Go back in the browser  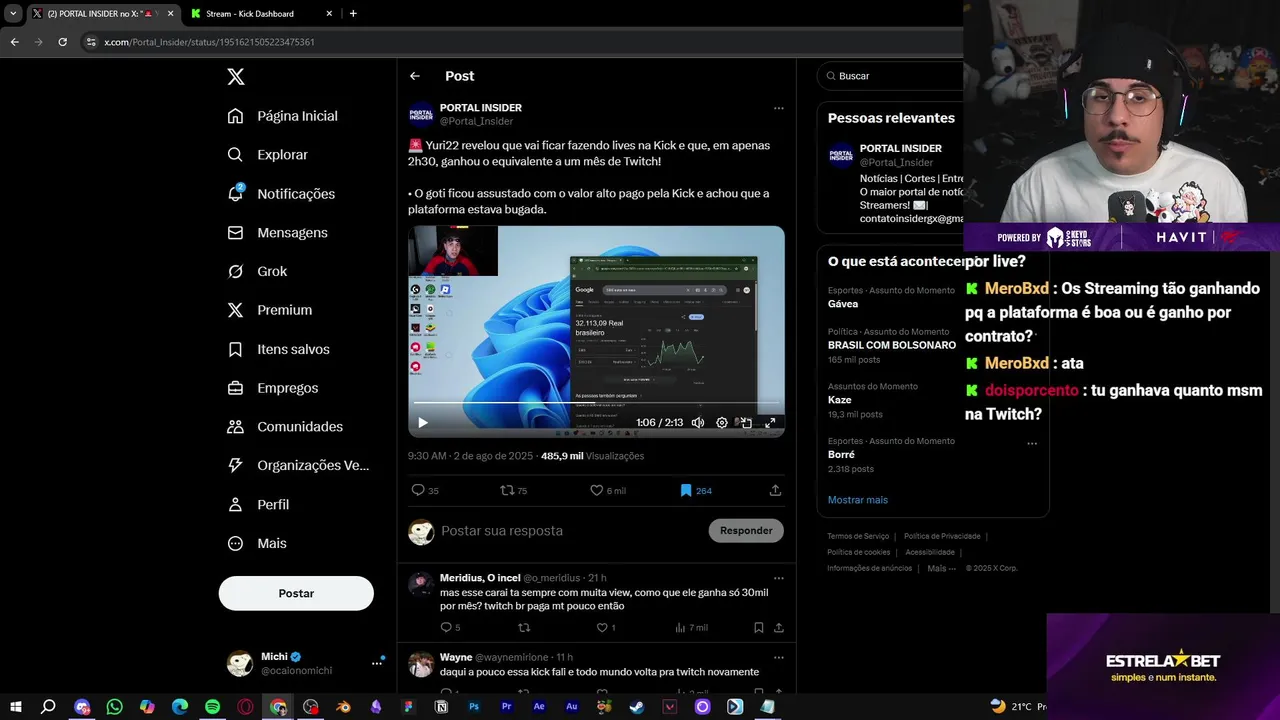14,42
